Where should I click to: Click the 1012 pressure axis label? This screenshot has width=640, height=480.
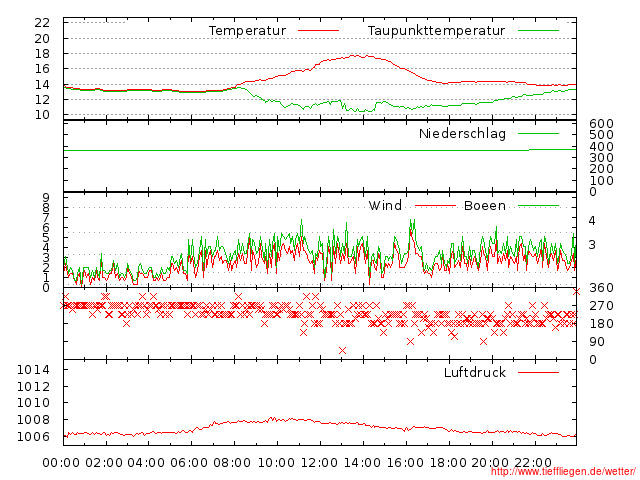(33, 386)
